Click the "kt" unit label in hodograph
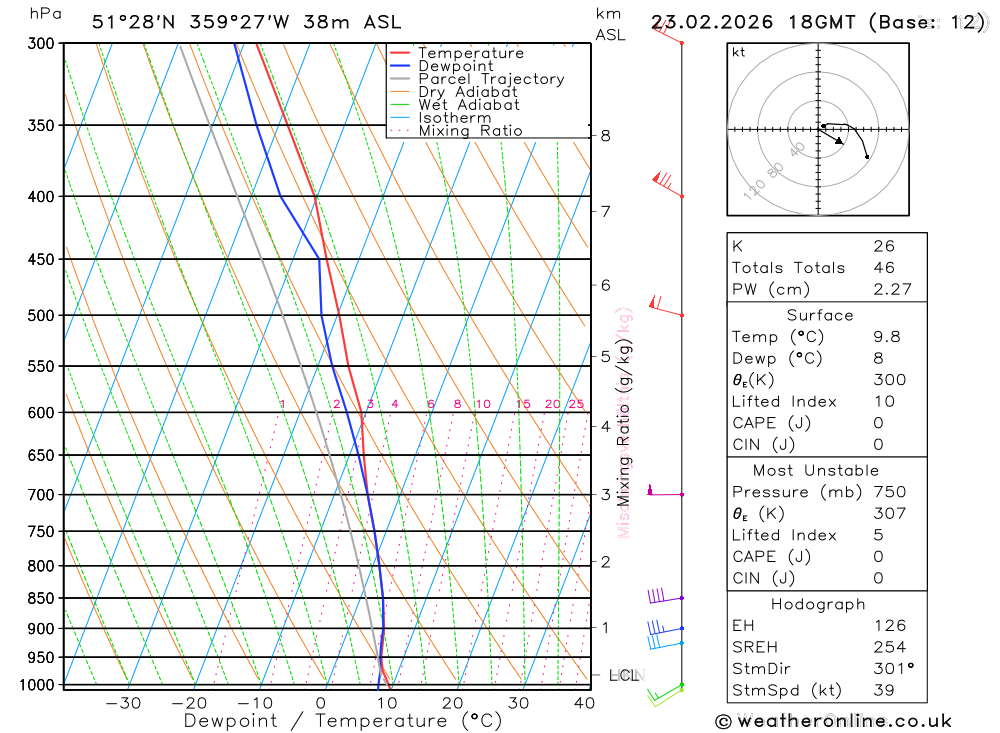1000x733 pixels. click(739, 52)
